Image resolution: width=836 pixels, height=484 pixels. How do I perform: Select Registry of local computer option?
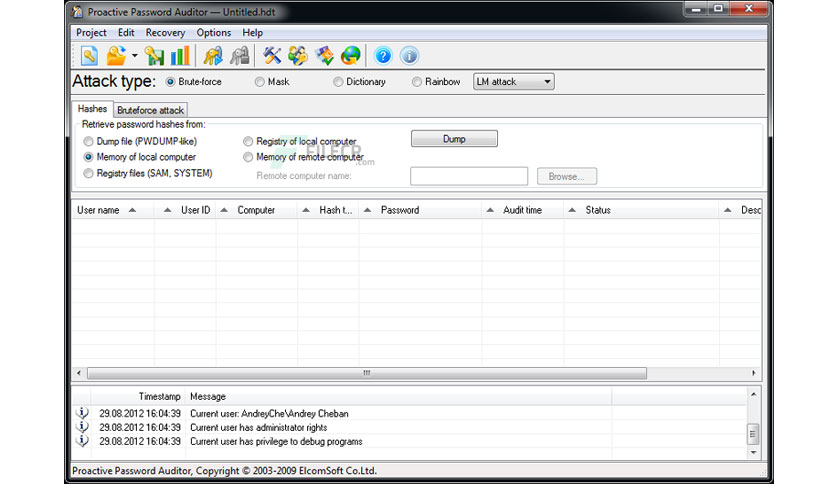point(300,141)
